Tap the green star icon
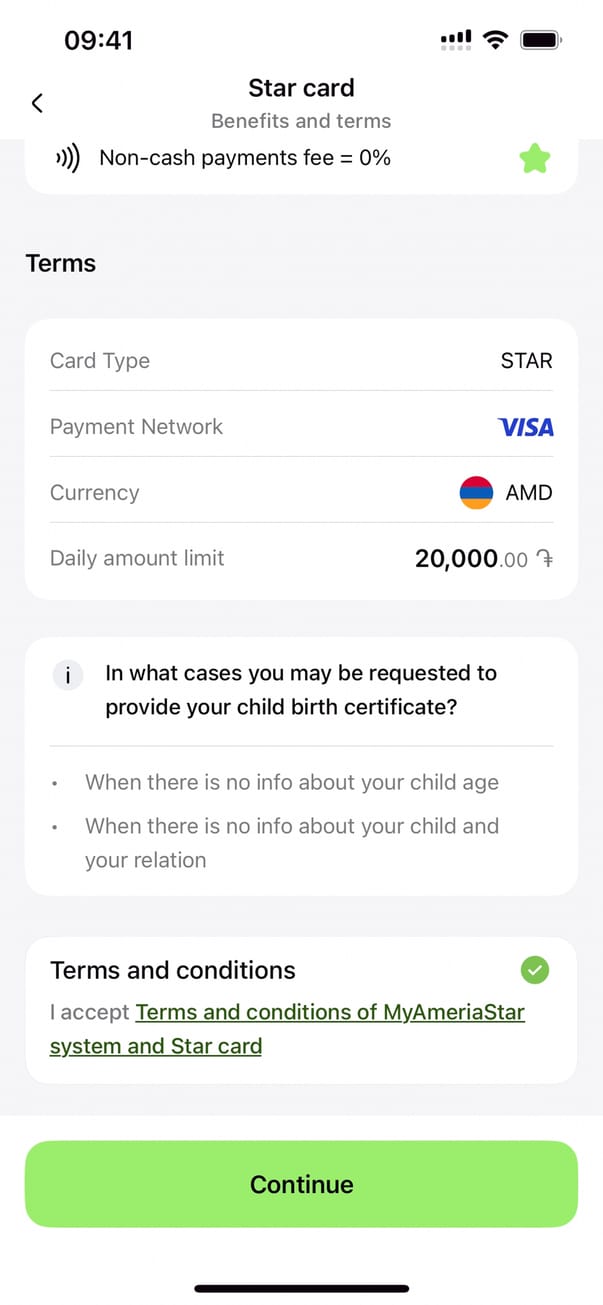Viewport: 603px width, 1305px height. pos(535,158)
